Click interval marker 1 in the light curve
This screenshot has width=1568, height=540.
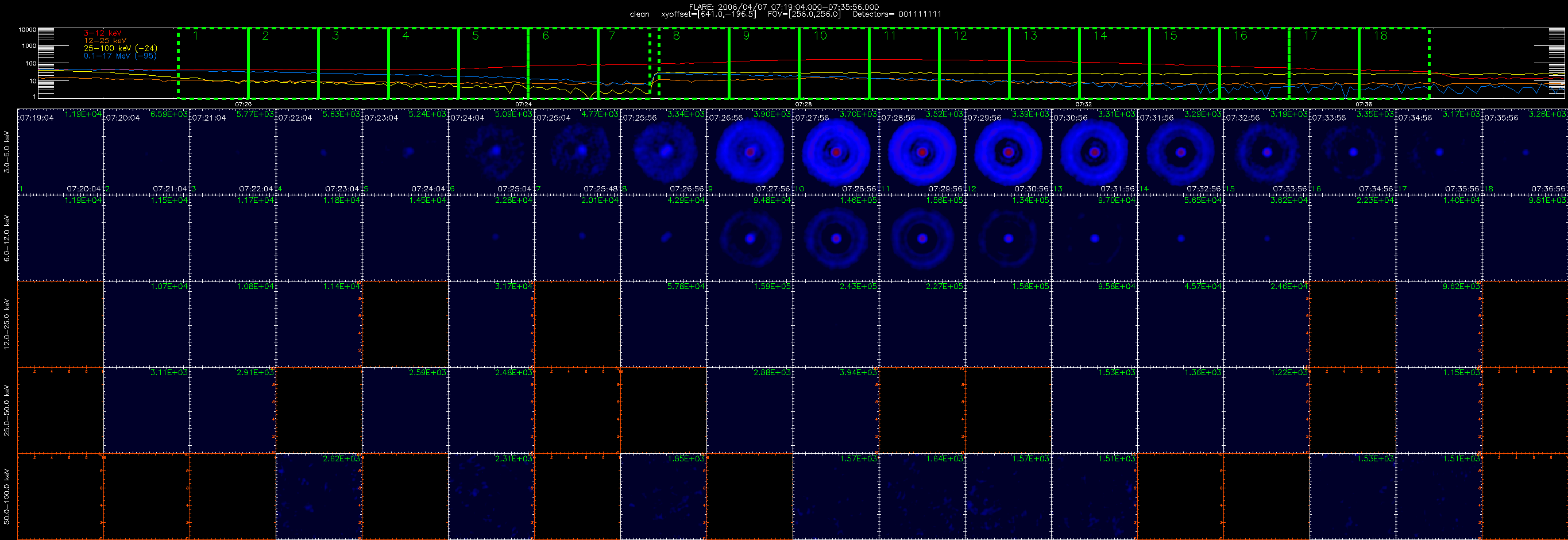click(x=195, y=36)
